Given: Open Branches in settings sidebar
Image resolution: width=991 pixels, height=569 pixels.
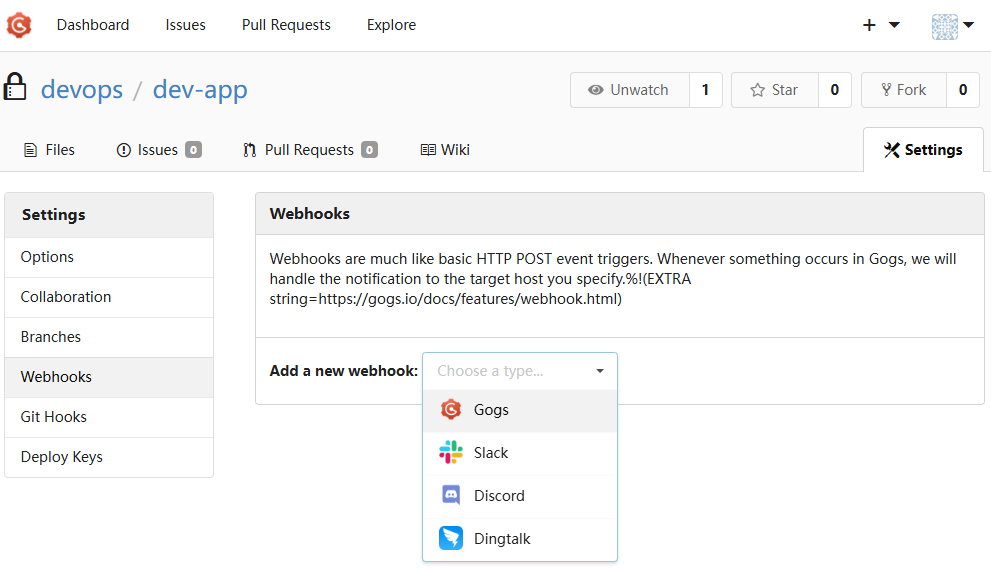Looking at the screenshot, I should tap(109, 337).
